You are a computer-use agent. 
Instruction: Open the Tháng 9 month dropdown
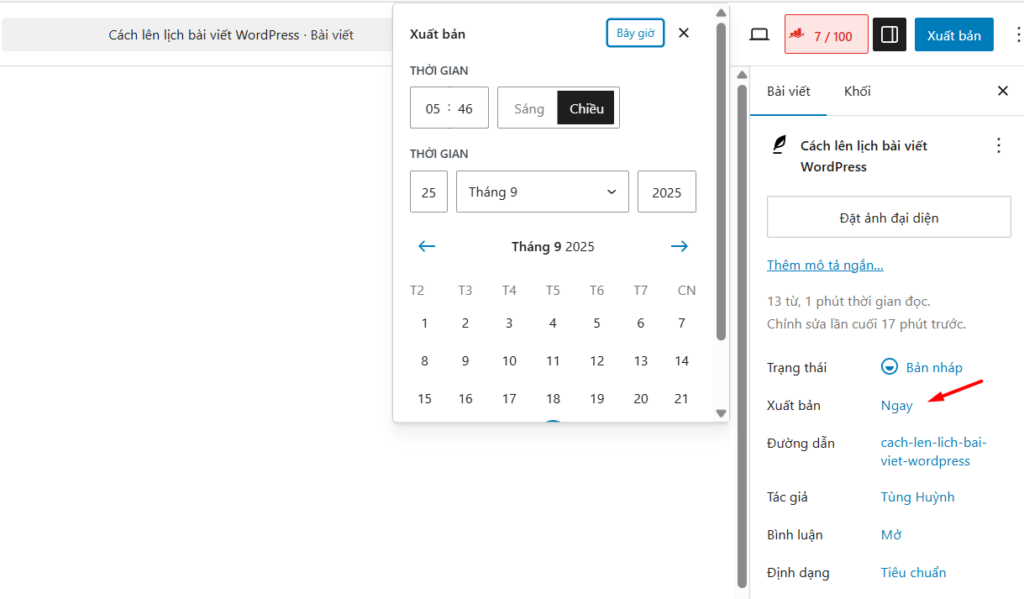point(542,192)
